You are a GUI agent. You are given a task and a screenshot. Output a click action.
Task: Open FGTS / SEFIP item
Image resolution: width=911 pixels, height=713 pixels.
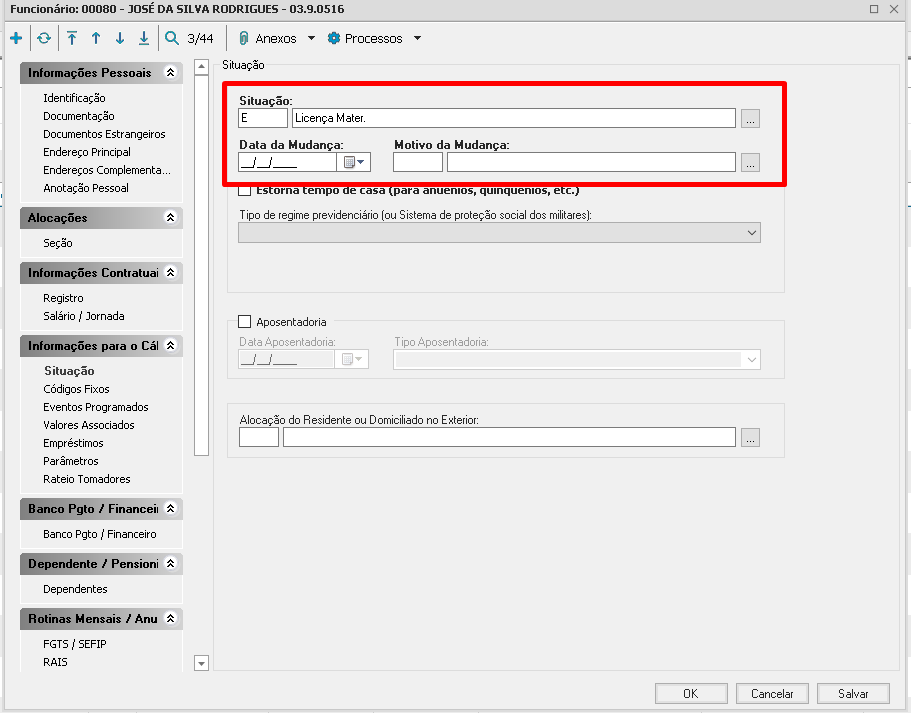click(x=75, y=644)
